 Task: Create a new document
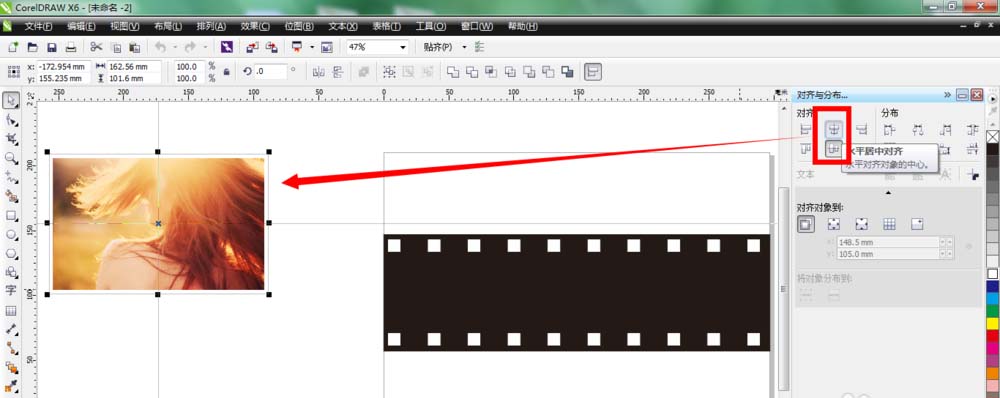13,47
